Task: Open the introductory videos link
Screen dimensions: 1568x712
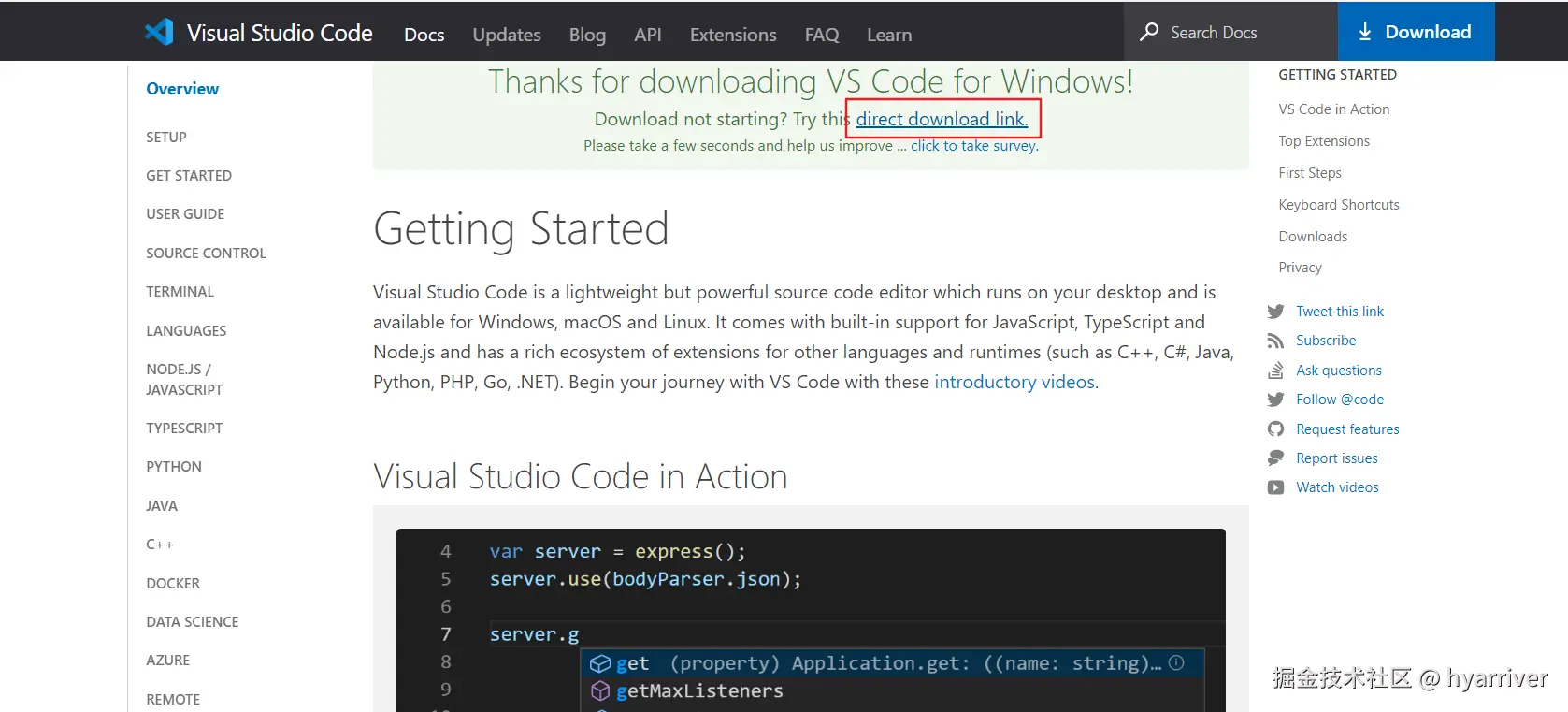Action: point(1014,382)
